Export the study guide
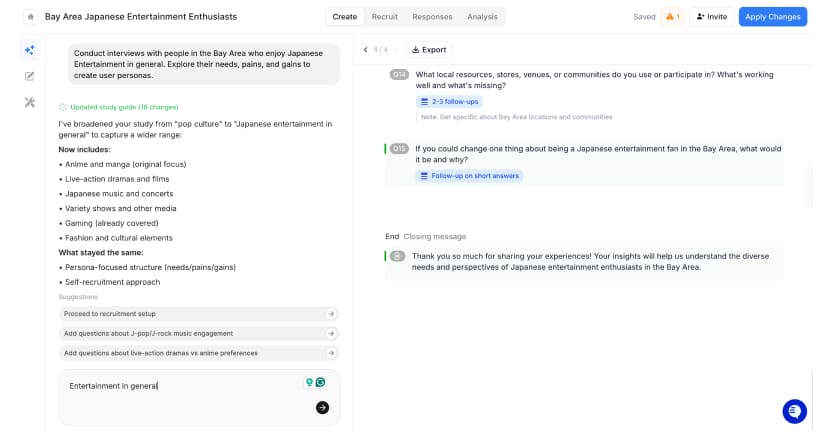Screen dimensions: 830x432 coord(428,50)
